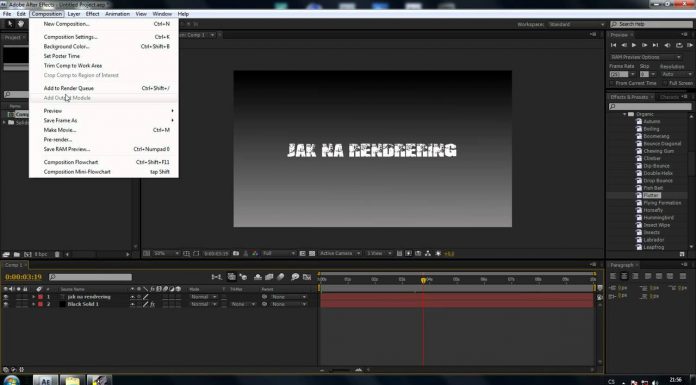This screenshot has width=696, height=385.
Task: Click the interpret footage icon in Project panel
Action: [x=6, y=254]
